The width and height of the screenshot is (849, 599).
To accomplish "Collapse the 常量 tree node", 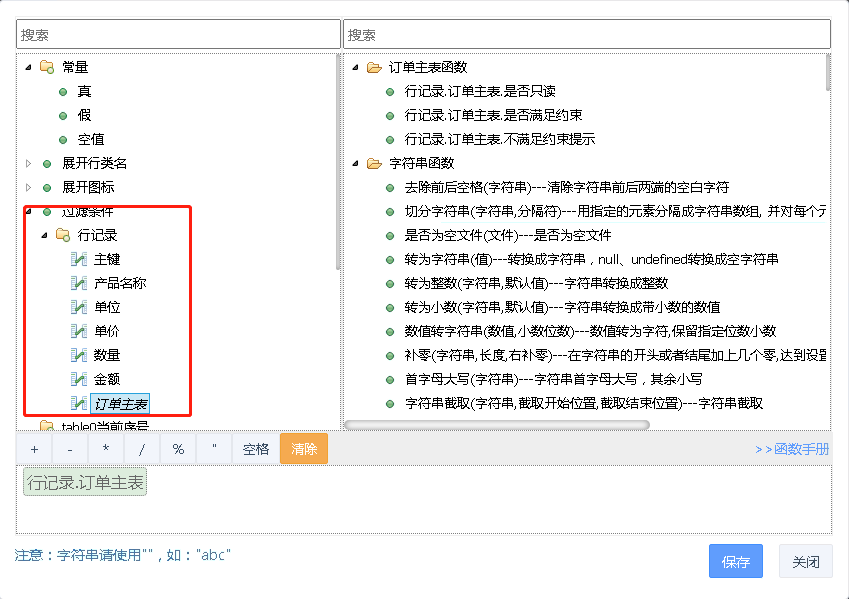I will pyautogui.click(x=28, y=67).
